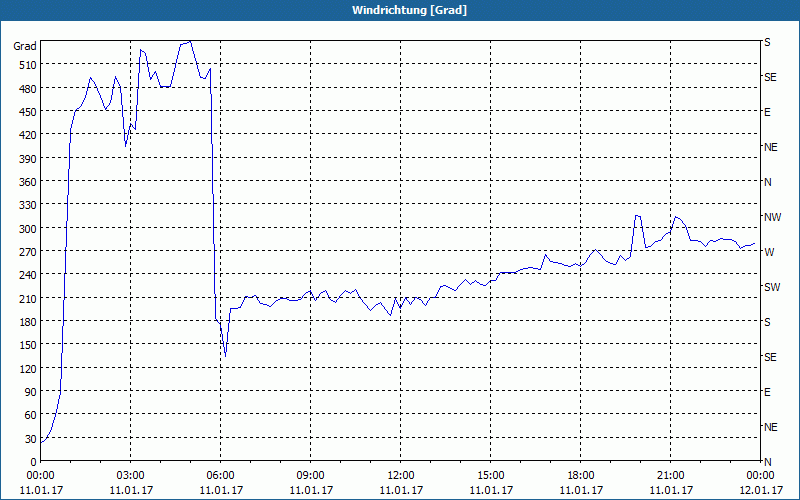
Task: Select the 270 degree axis label
Action: [29, 252]
